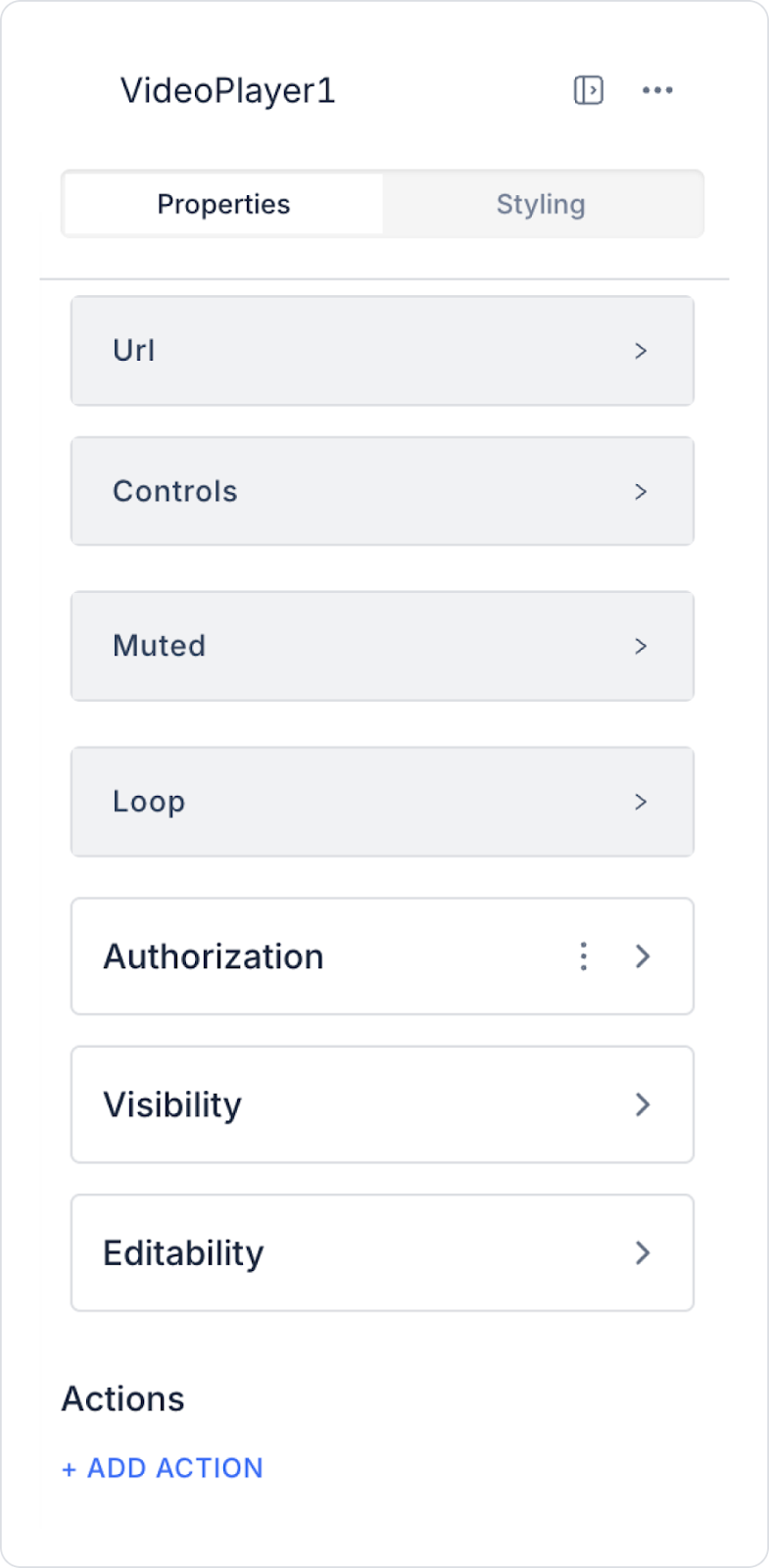This screenshot has width=769, height=1568.
Task: Open the three-dot more options menu
Action: click(657, 90)
